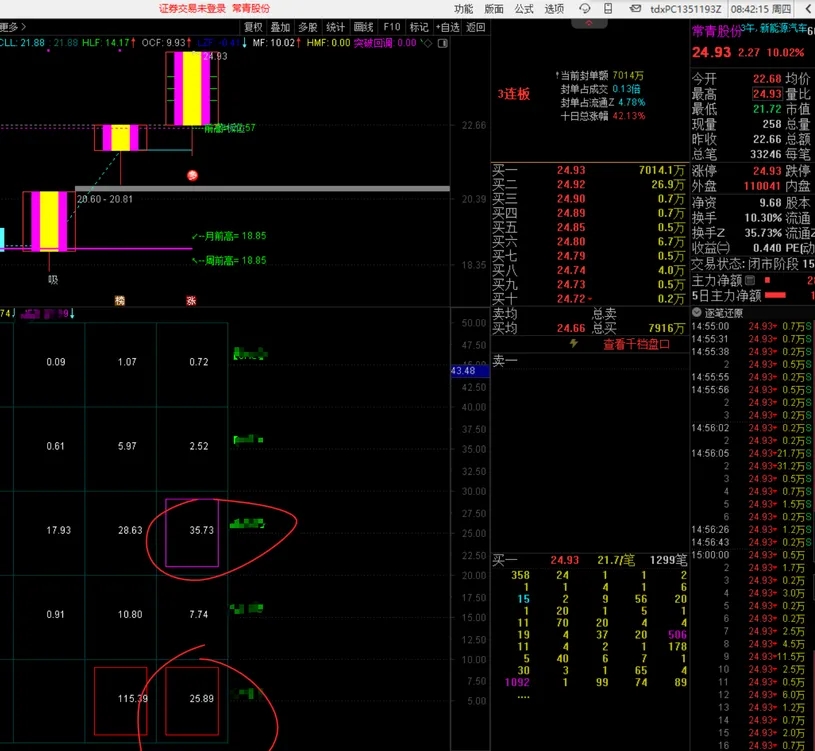The image size is (815, 751).
Task: Expand the 逐笔还原 panel dropdown arrow
Action: point(696,312)
